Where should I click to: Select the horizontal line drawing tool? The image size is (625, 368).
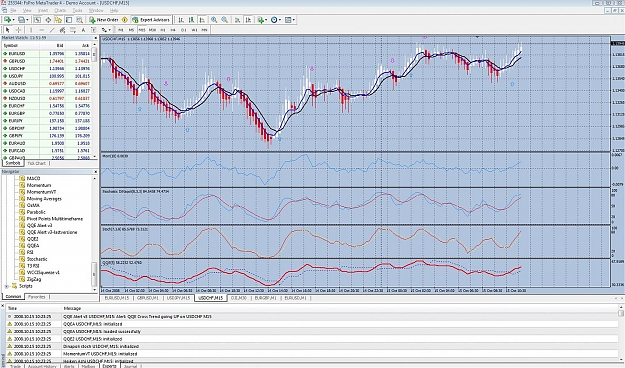pos(41,30)
